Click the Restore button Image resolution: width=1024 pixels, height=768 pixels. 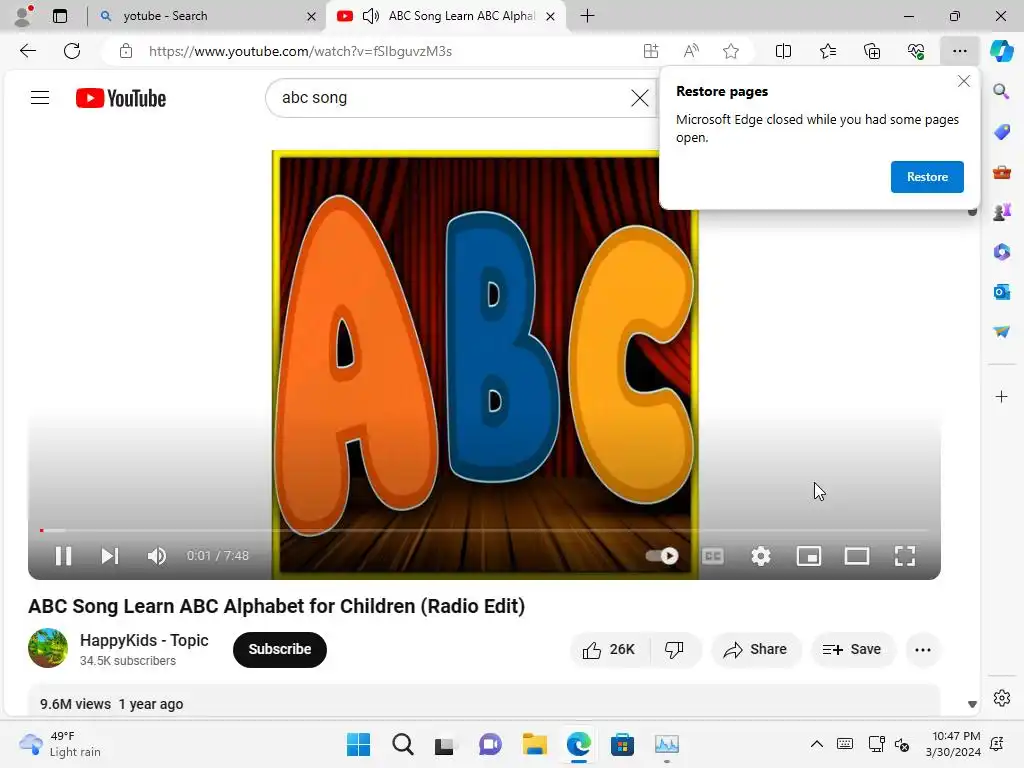[x=927, y=177]
